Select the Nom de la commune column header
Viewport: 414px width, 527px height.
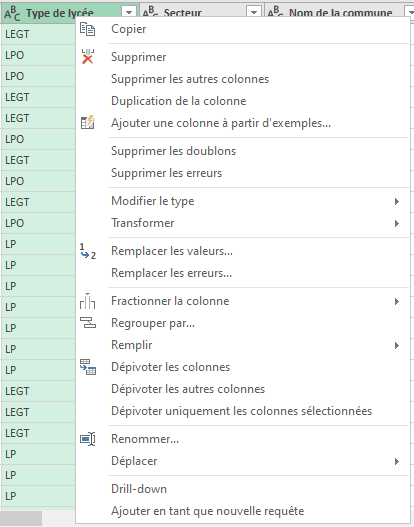(x=339, y=13)
